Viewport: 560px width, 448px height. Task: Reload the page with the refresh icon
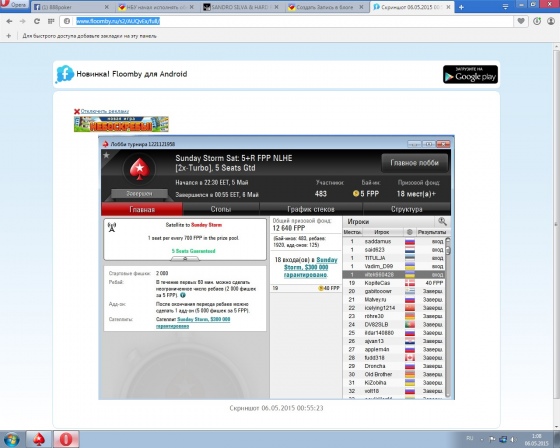[36, 21]
